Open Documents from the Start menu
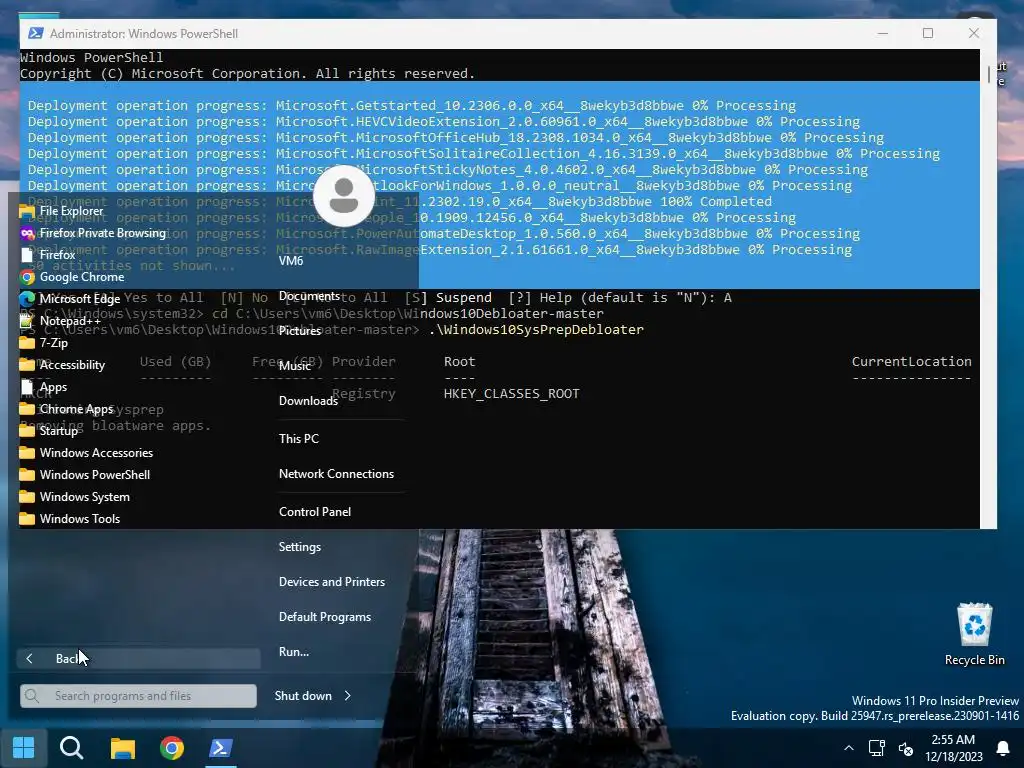 click(310, 296)
